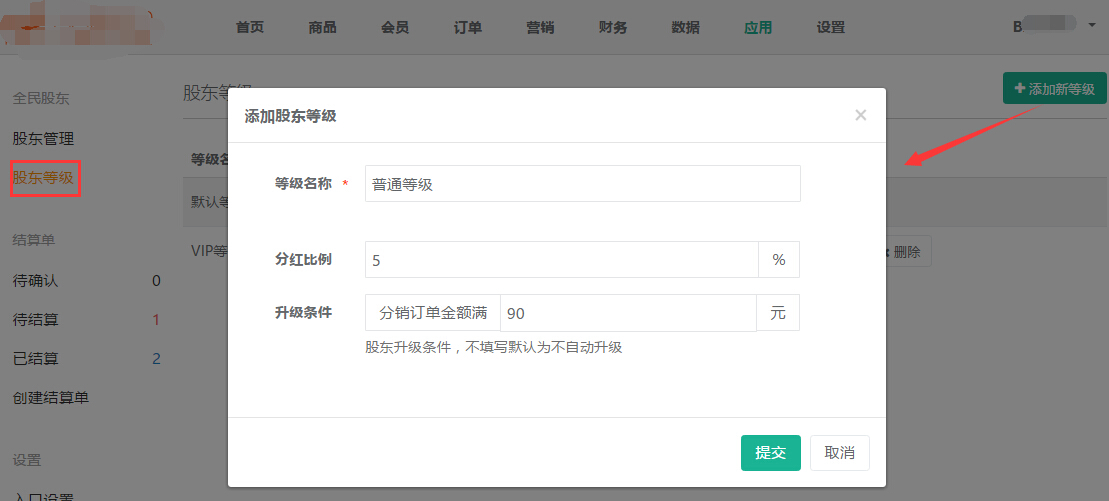This screenshot has height=501, width=1109.
Task: Select 创建结算单 in the sidebar
Action: 50,398
